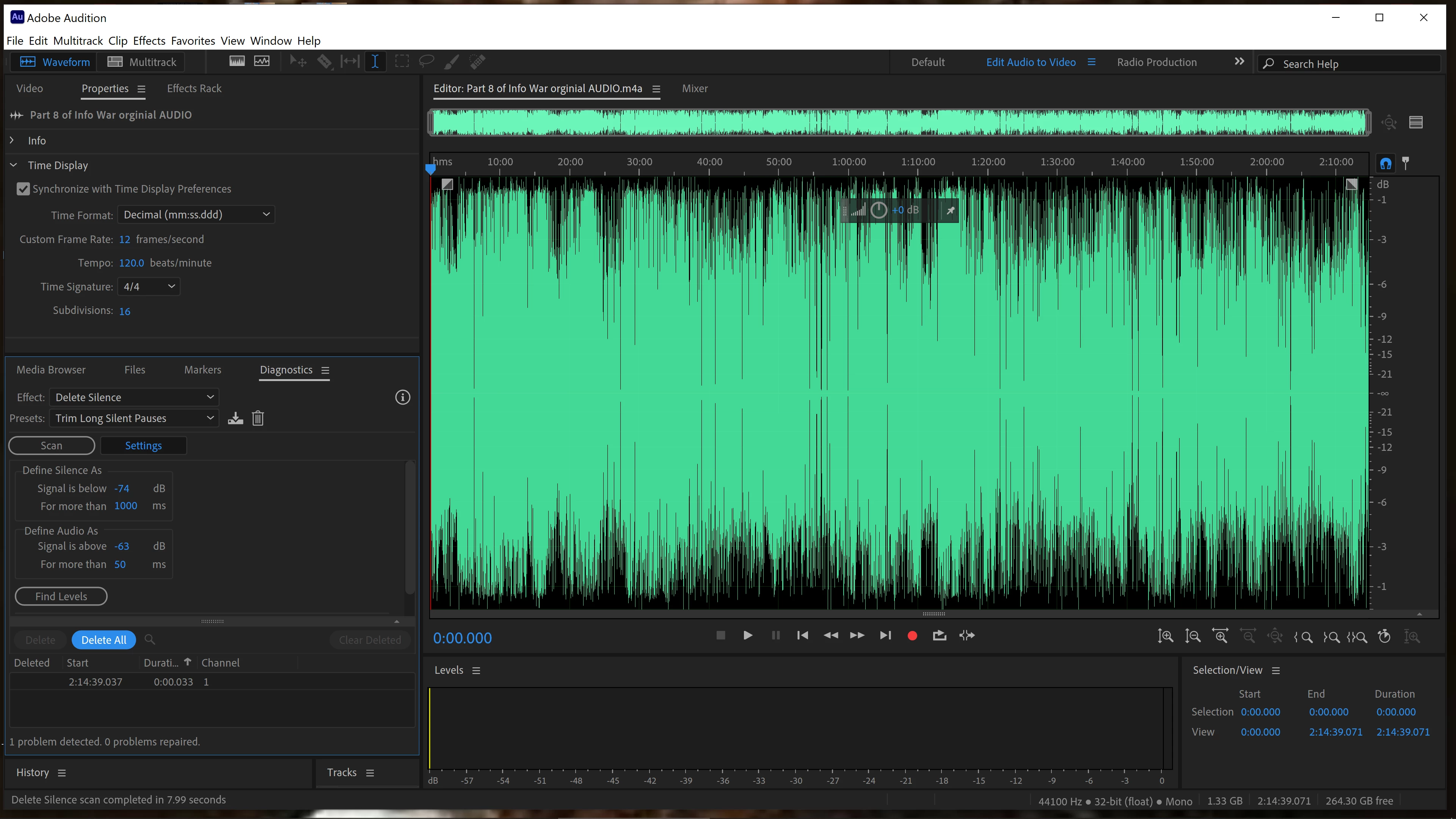Image resolution: width=1456 pixels, height=819 pixels.
Task: Delete the Trim Long Silent Pauses preset
Action: [x=258, y=418]
